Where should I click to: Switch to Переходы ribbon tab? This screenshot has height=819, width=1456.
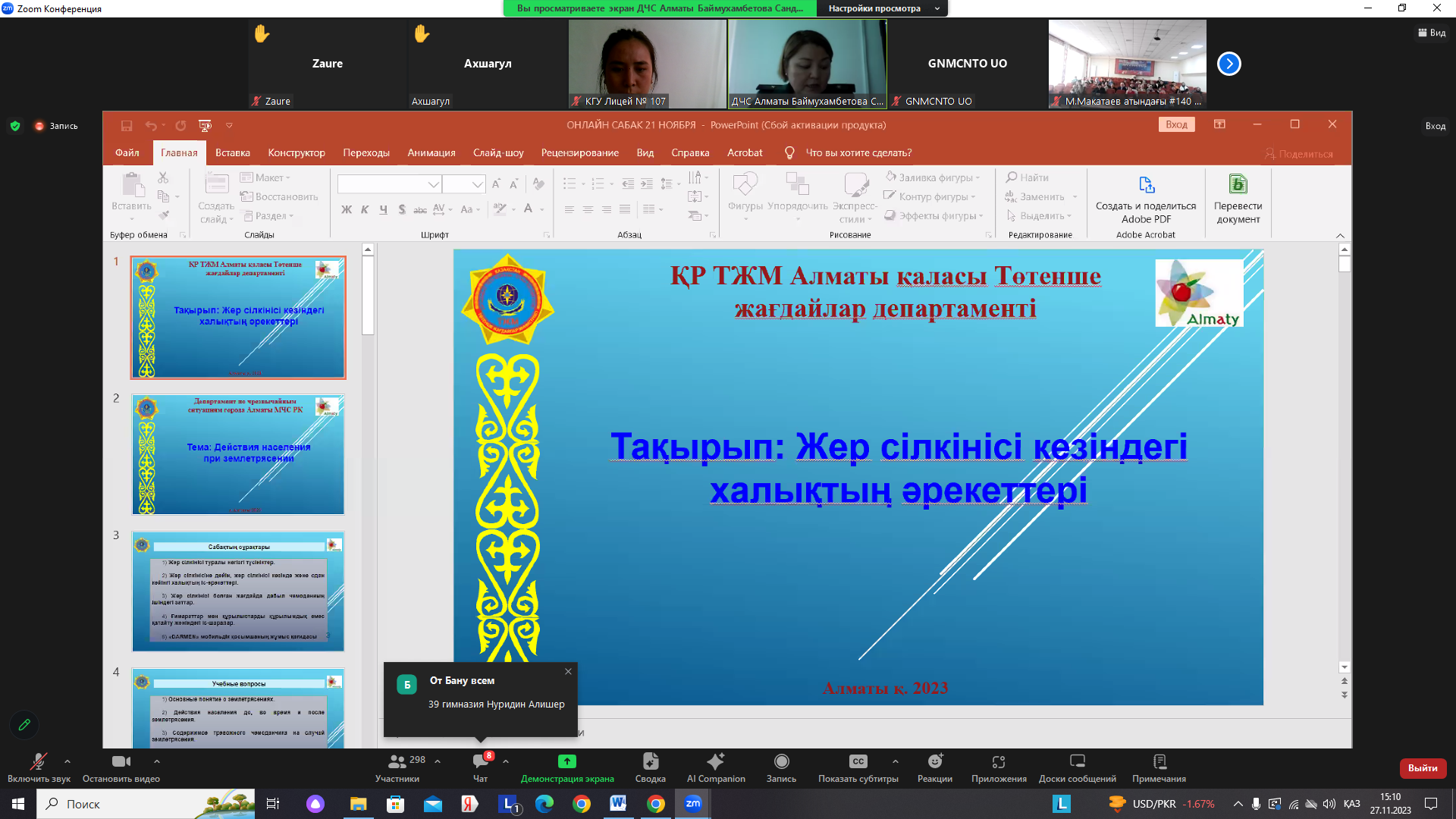366,152
